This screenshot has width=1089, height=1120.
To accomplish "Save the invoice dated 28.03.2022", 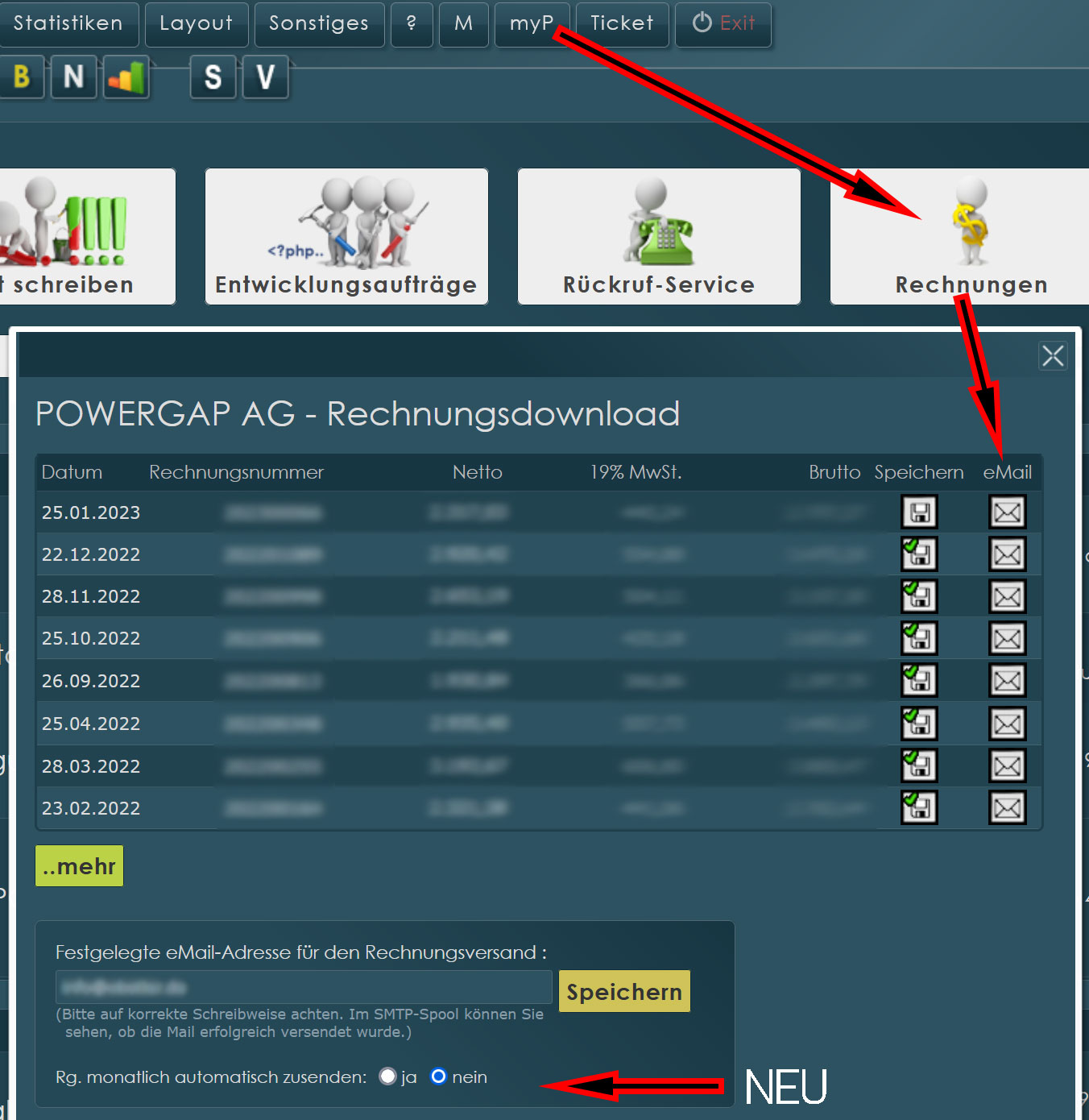I will tap(919, 765).
